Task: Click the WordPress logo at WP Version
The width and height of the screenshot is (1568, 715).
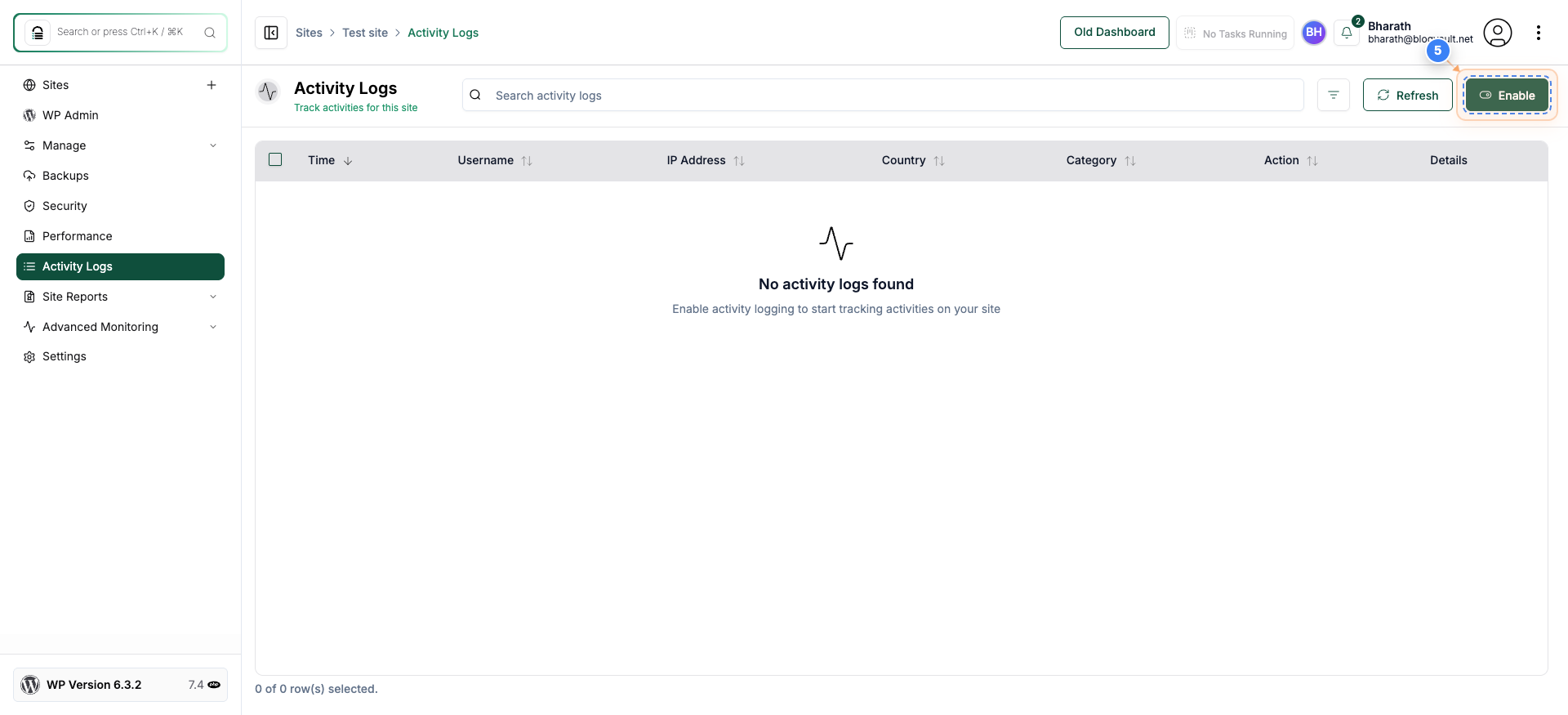Action: [x=30, y=685]
